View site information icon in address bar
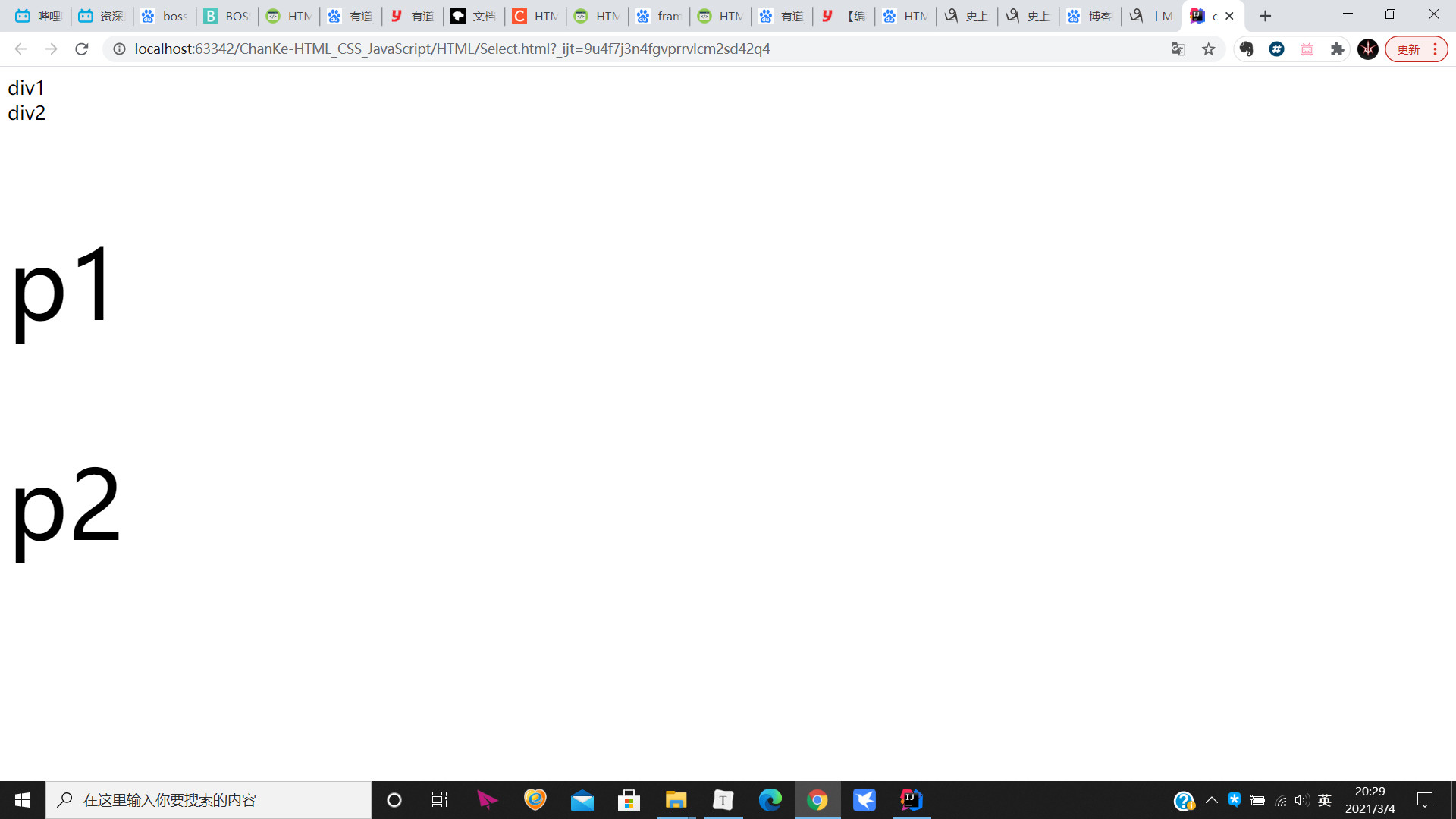The width and height of the screenshot is (1456, 819). point(119,49)
